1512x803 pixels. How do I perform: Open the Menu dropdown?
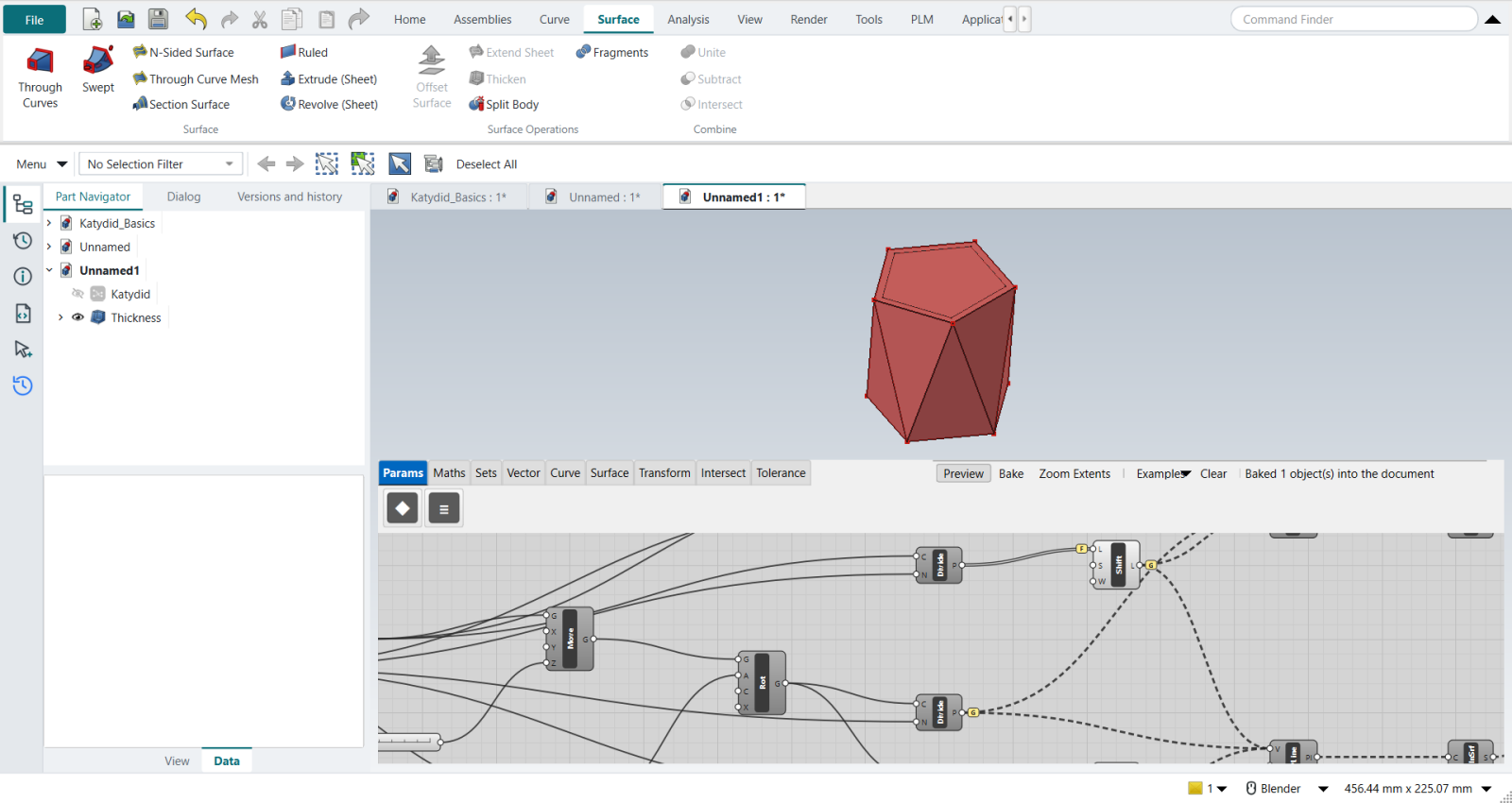(42, 164)
